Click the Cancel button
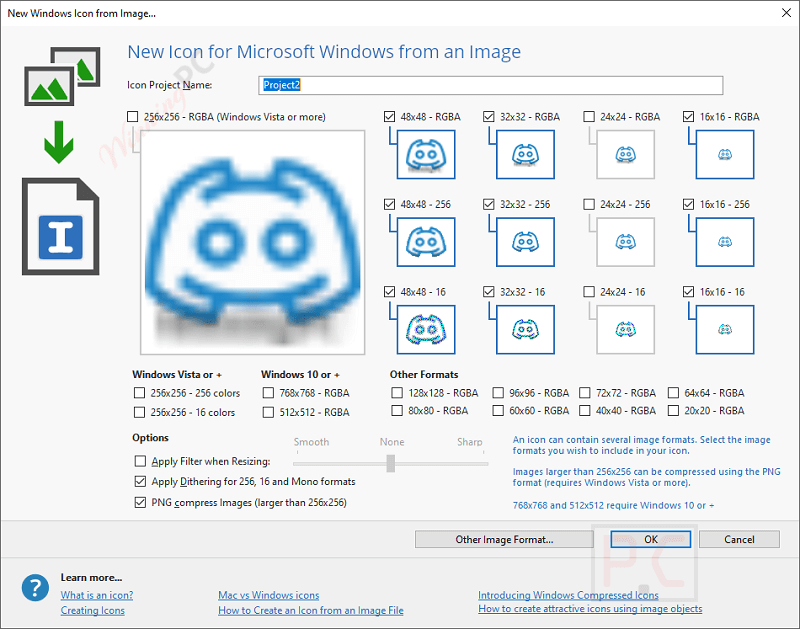The height and width of the screenshot is (629, 800). point(739,539)
